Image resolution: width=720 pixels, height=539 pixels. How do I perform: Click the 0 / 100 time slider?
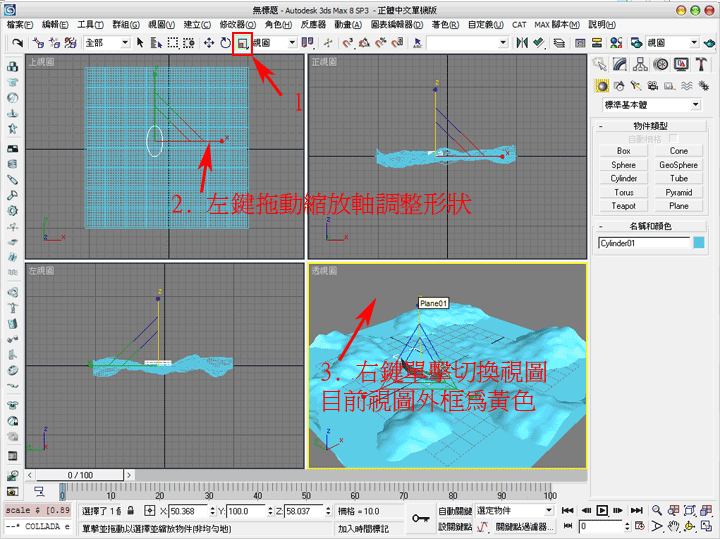80,475
